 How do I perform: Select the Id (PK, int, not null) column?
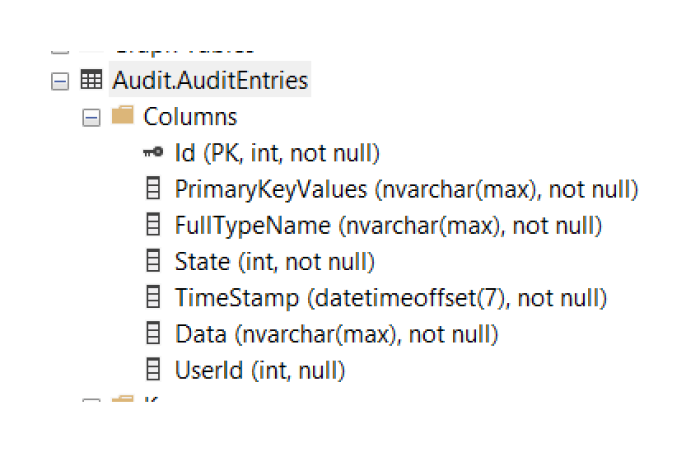277,153
